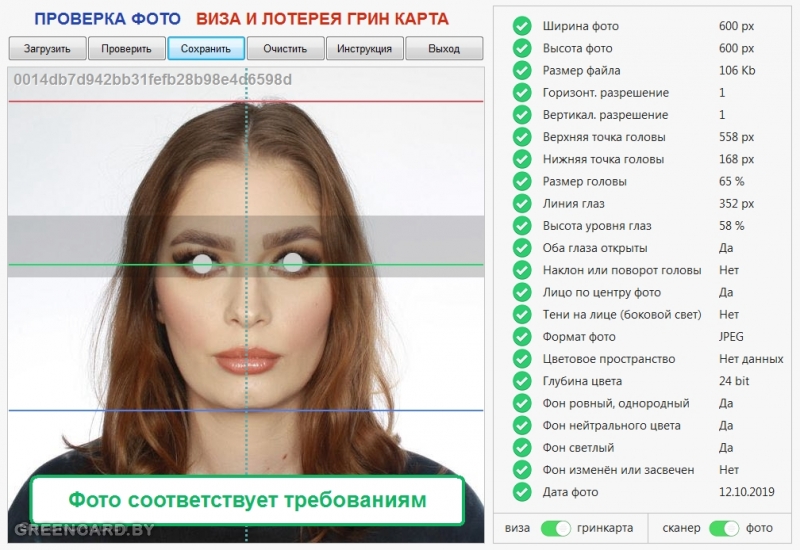Click checkmark beside Линия глаз
The height and width of the screenshot is (550, 800).
[522, 203]
